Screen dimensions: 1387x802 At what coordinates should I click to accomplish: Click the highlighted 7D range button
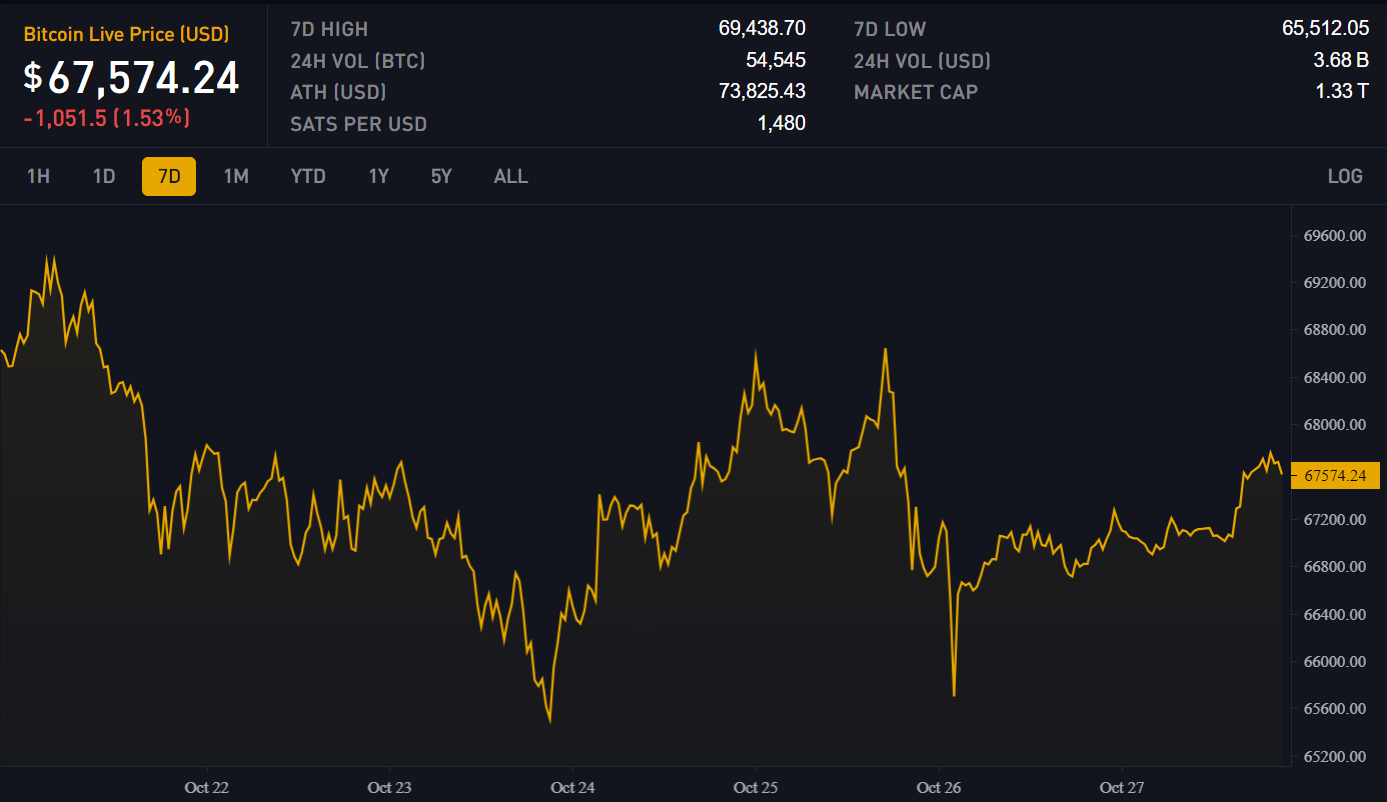point(169,177)
